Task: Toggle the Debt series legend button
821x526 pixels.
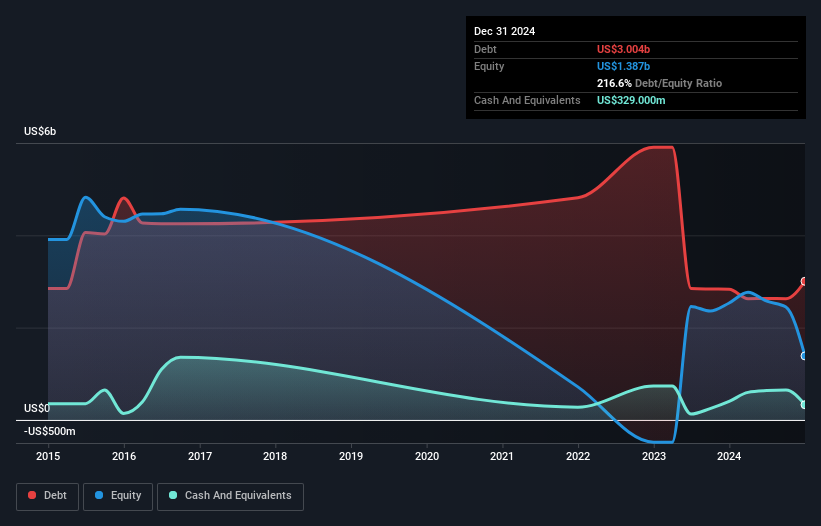Action: pos(48,496)
